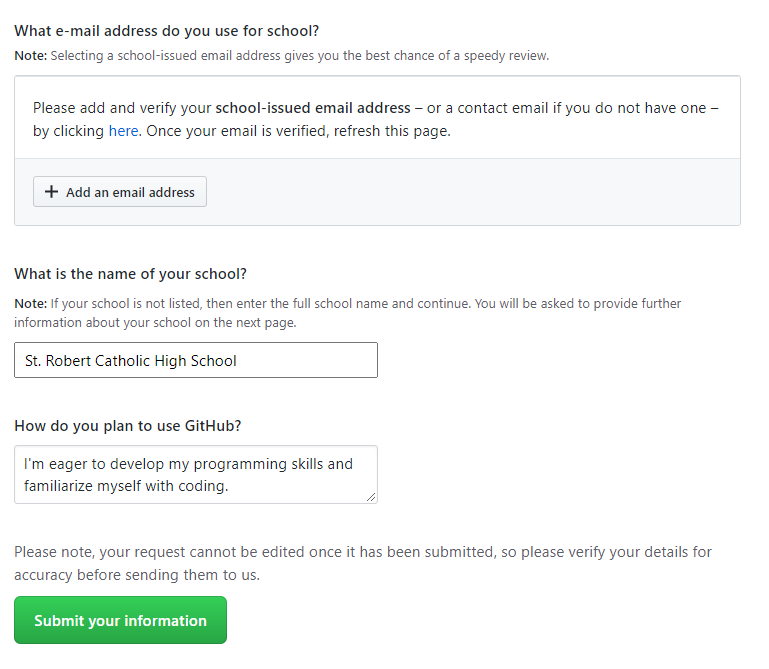Place cursor after "High School" in field
The height and width of the screenshot is (669, 769).
[239, 361]
